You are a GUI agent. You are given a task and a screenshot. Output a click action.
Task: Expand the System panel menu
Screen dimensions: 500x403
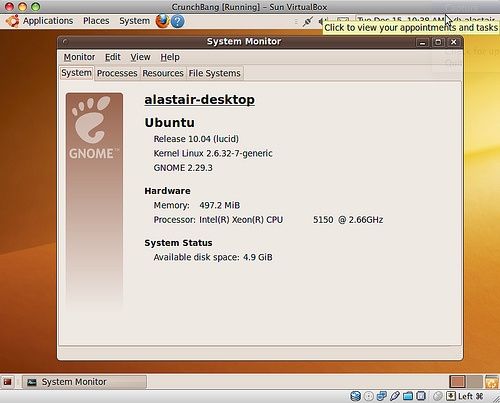click(x=134, y=21)
